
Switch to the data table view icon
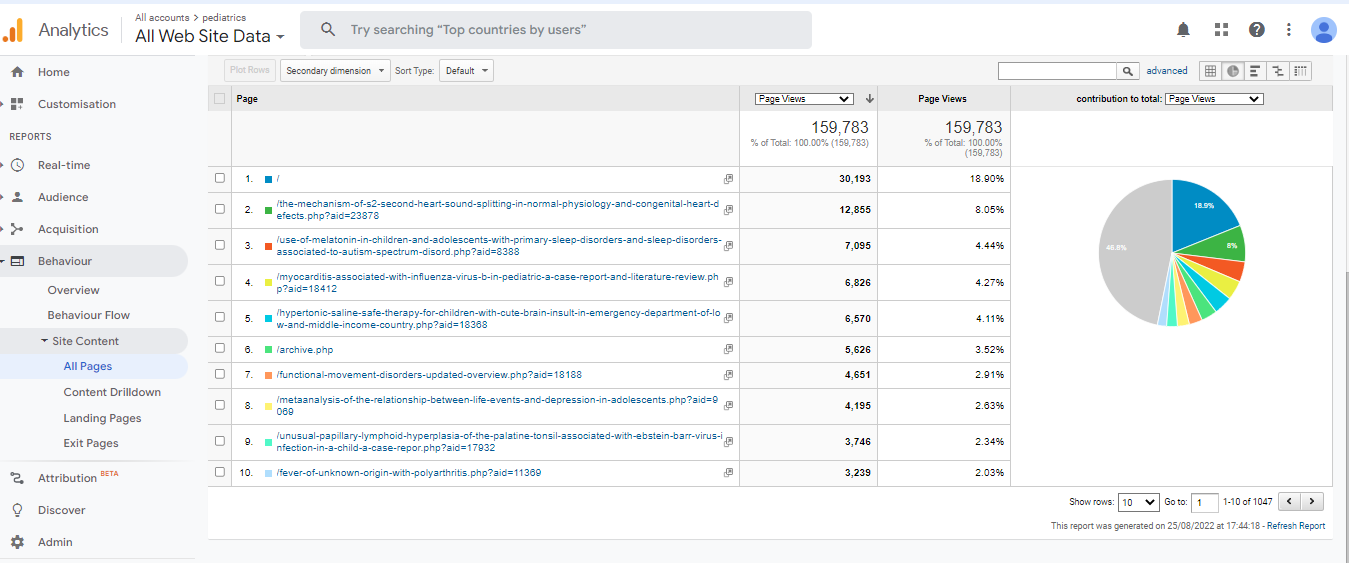click(1210, 71)
